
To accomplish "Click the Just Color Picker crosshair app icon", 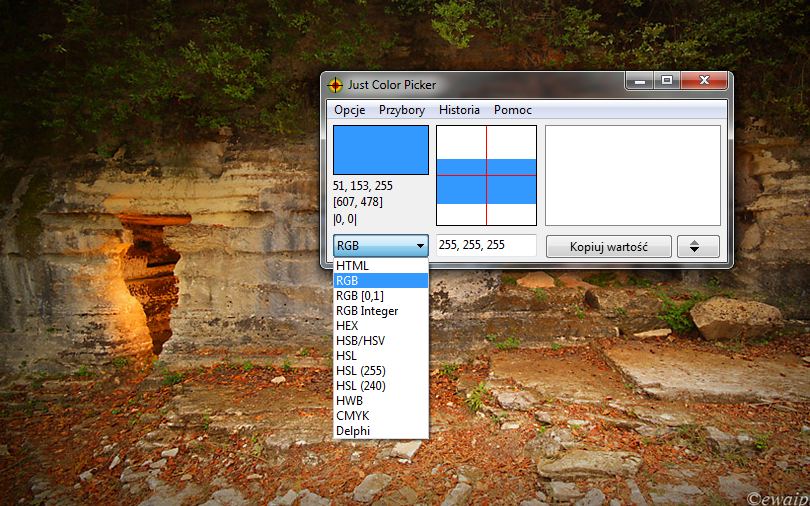I will click(335, 85).
